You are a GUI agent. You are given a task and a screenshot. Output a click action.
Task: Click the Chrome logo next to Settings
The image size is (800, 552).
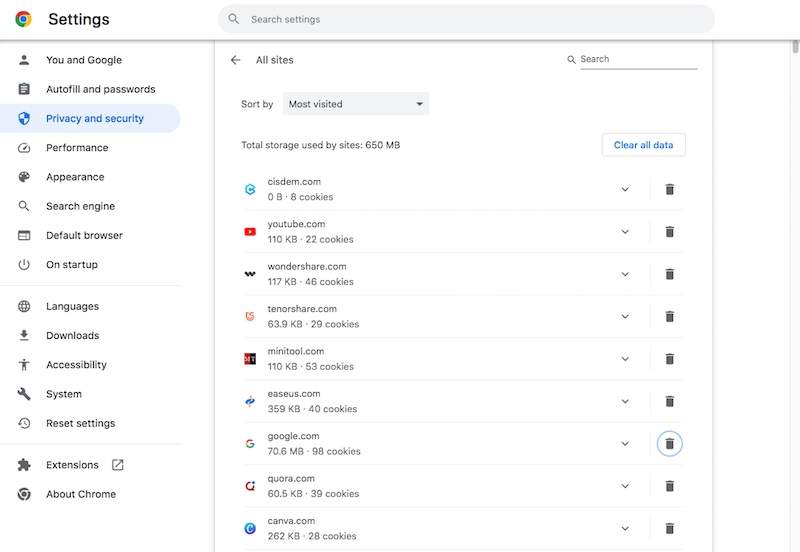(23, 19)
